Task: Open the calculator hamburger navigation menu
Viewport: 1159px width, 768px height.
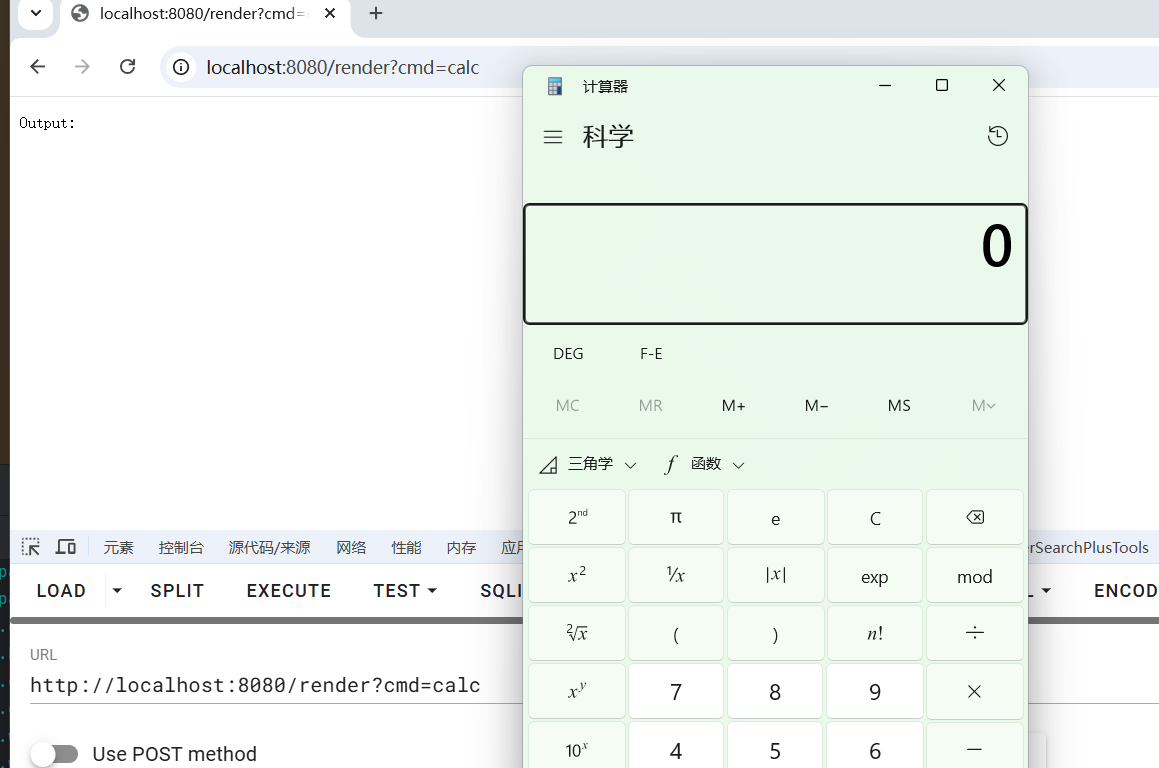Action: pyautogui.click(x=553, y=137)
